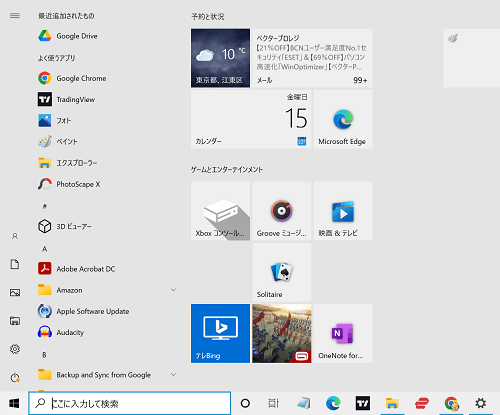Open the Groove ミュージック tile
The image size is (500, 415).
click(282, 211)
